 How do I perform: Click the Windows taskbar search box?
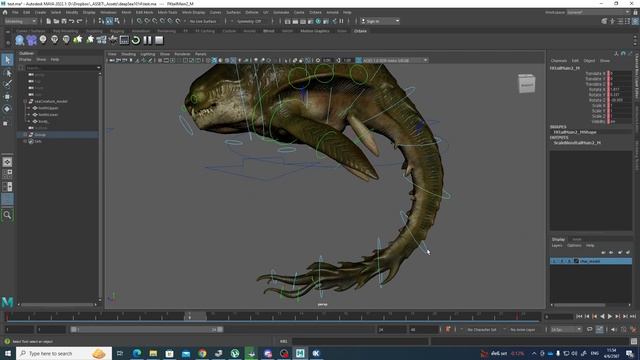coord(64,353)
